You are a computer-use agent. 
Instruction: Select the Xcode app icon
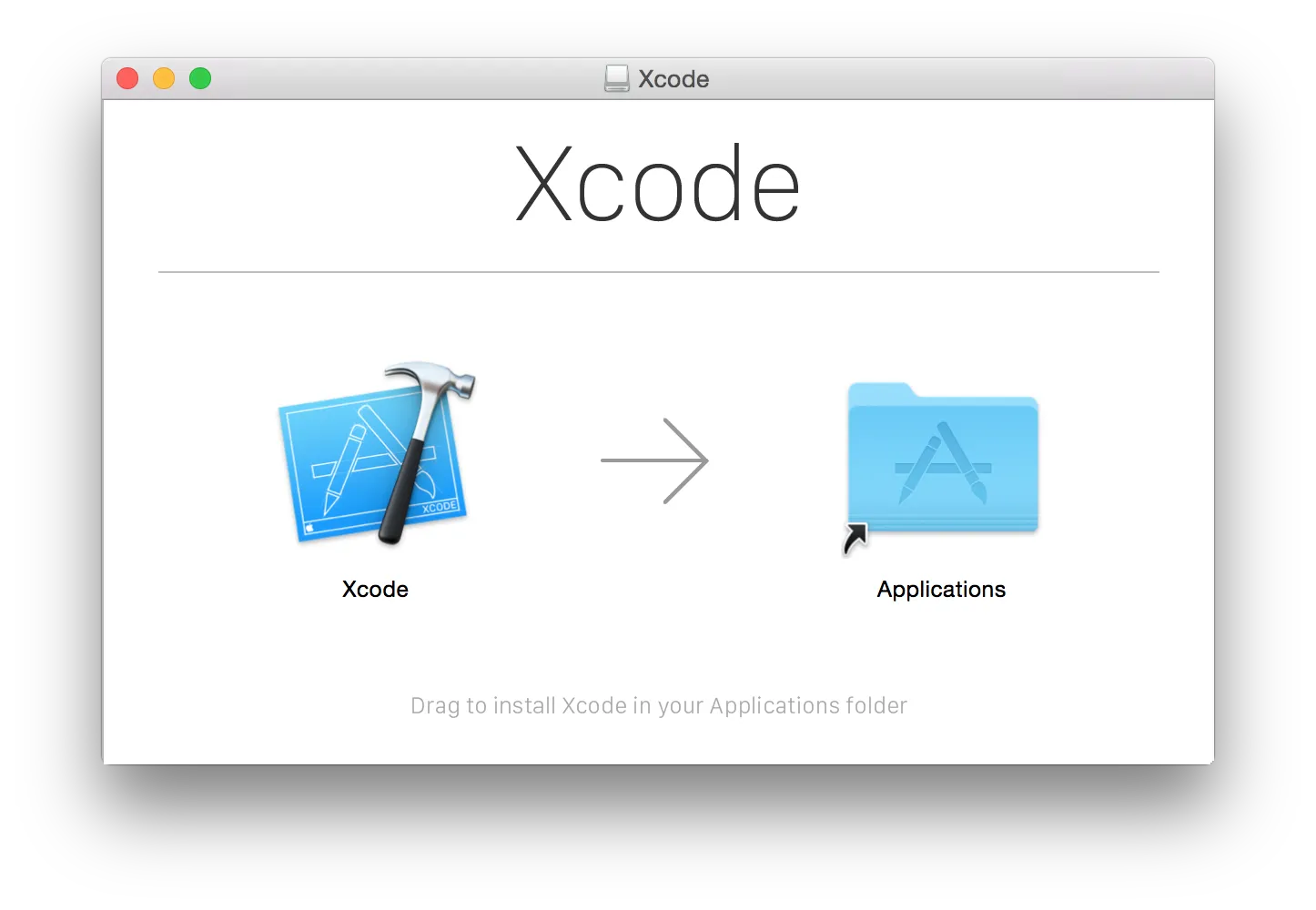tap(375, 457)
